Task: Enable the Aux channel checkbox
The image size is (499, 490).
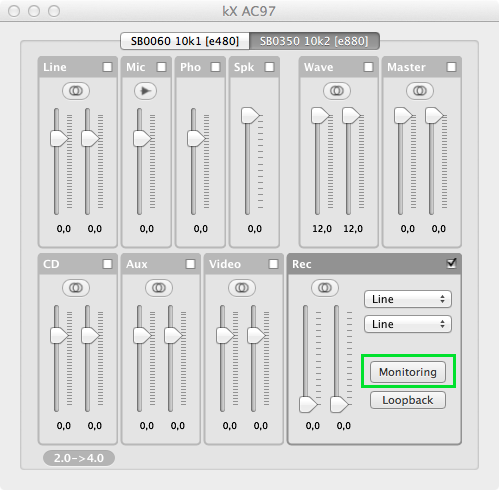Action: (x=190, y=264)
